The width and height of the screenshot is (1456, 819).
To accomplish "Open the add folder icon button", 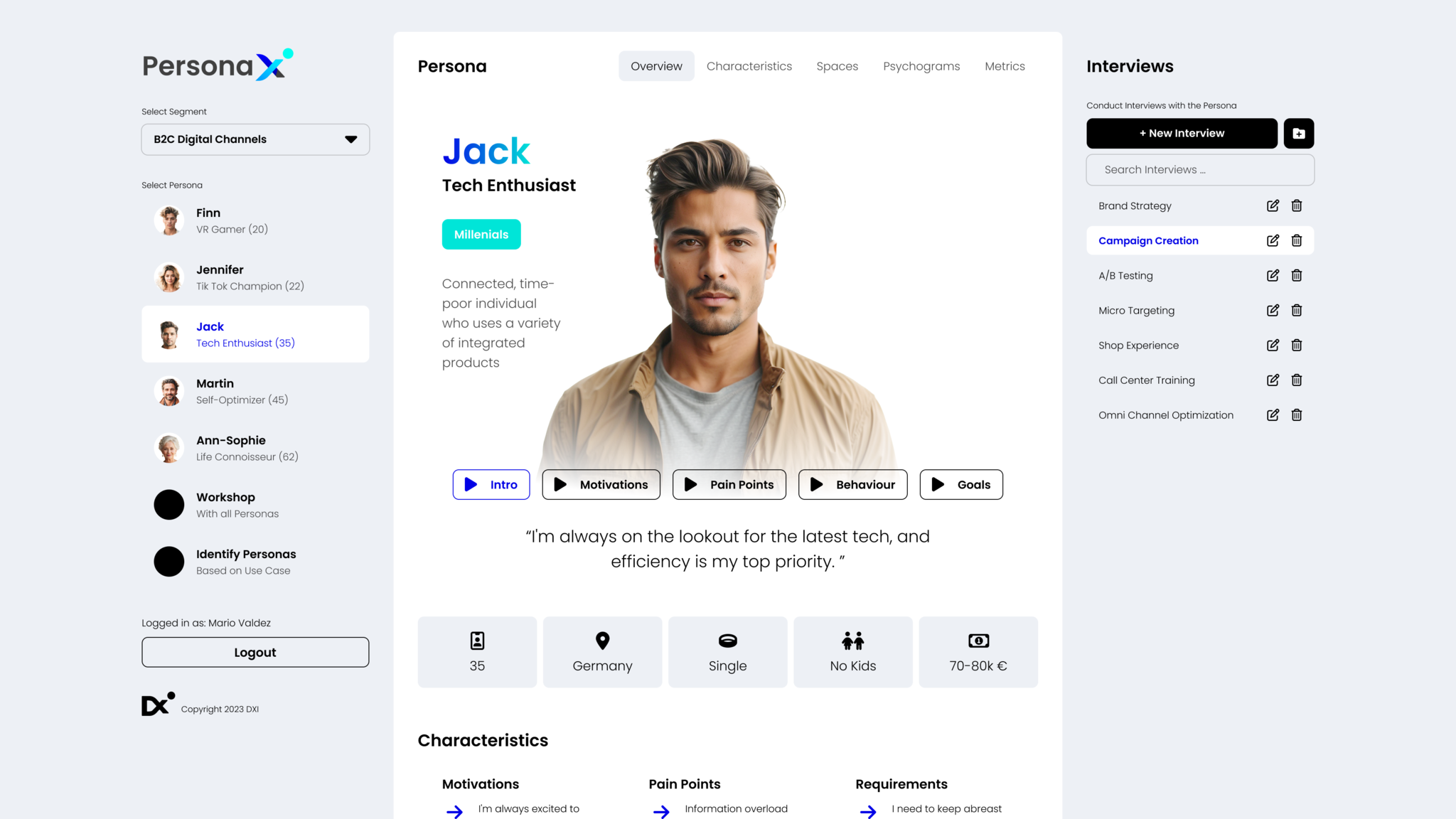I will [x=1299, y=133].
